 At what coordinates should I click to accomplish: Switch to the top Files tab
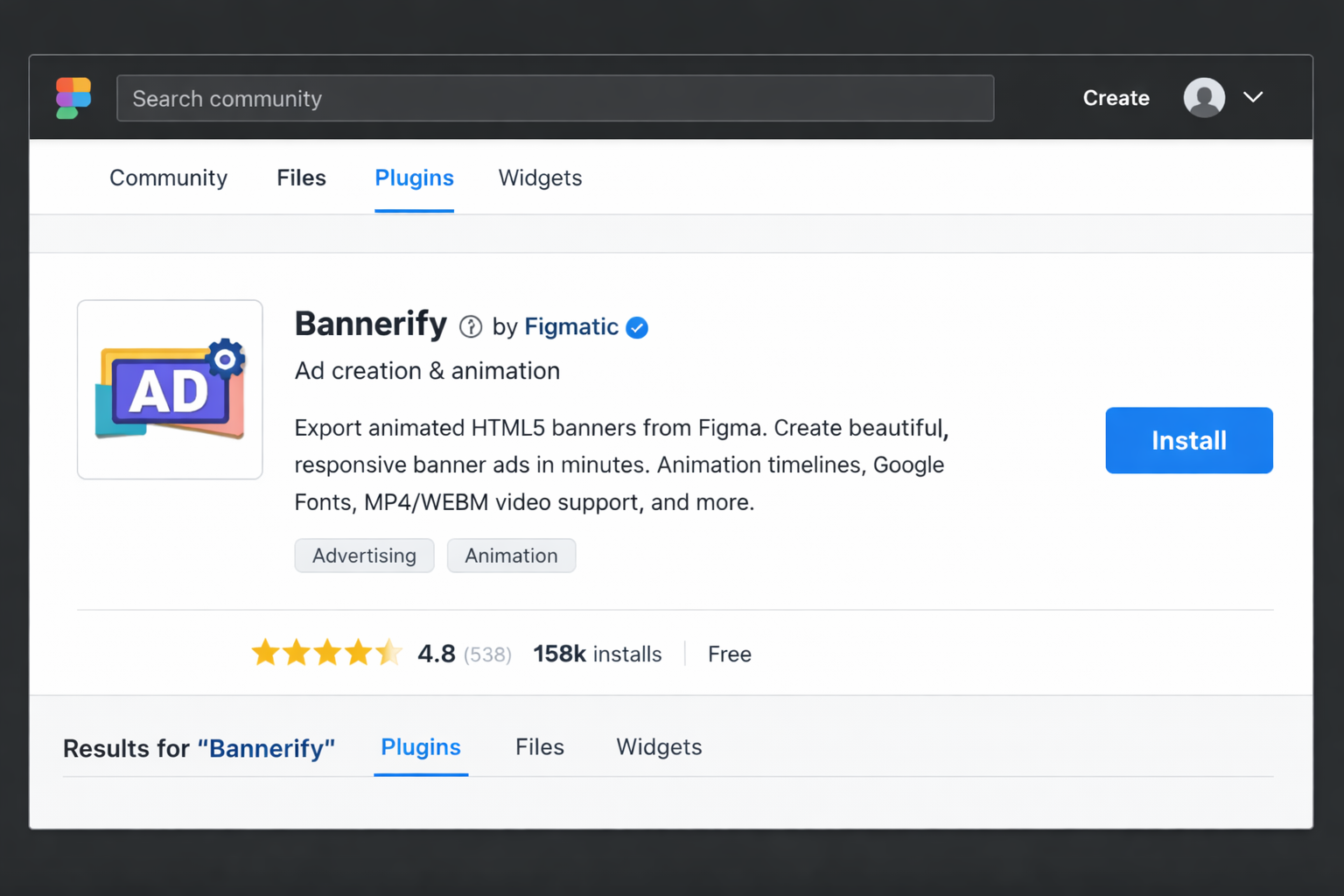301,178
